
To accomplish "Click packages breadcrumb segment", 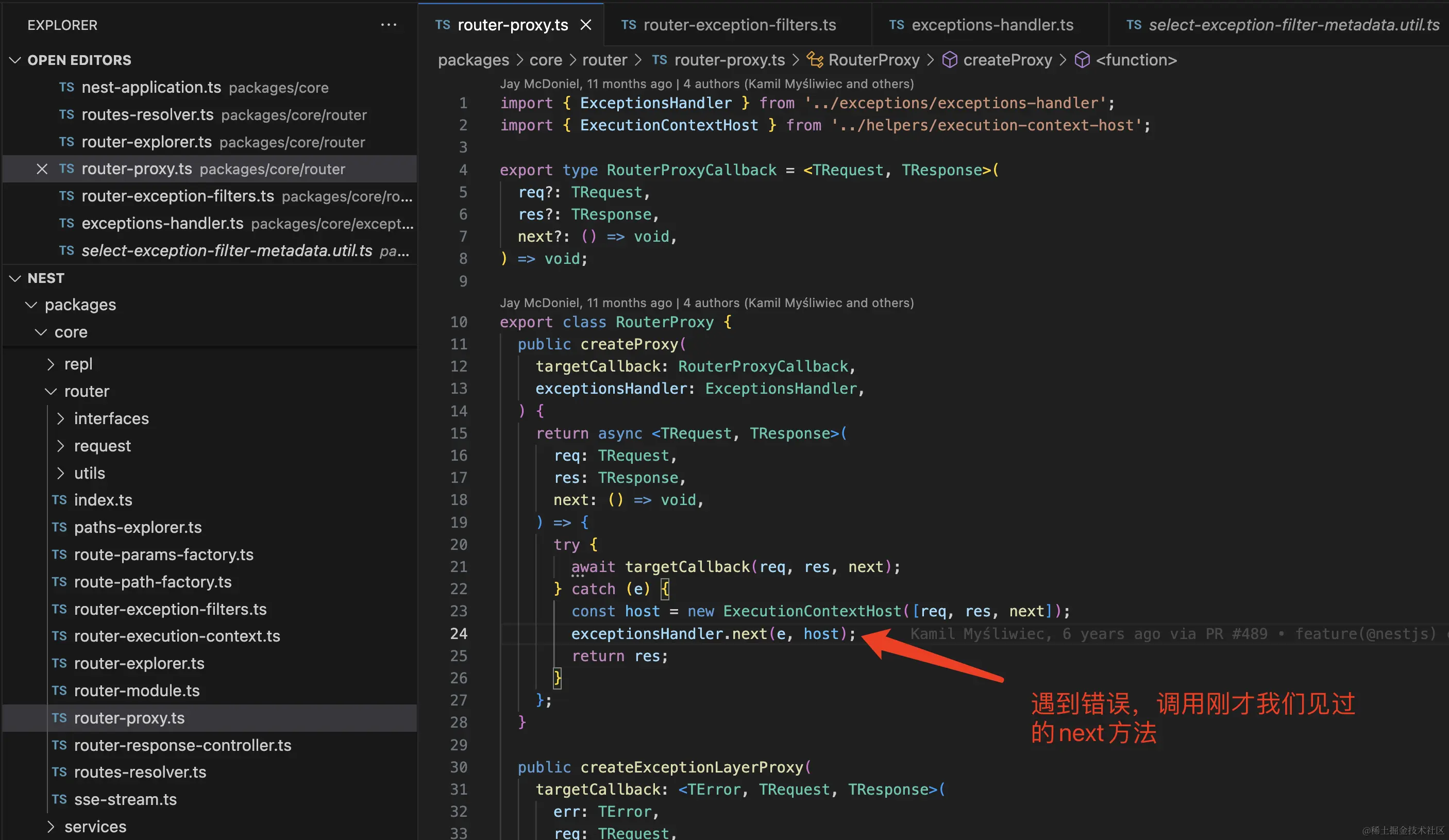I will click(473, 60).
